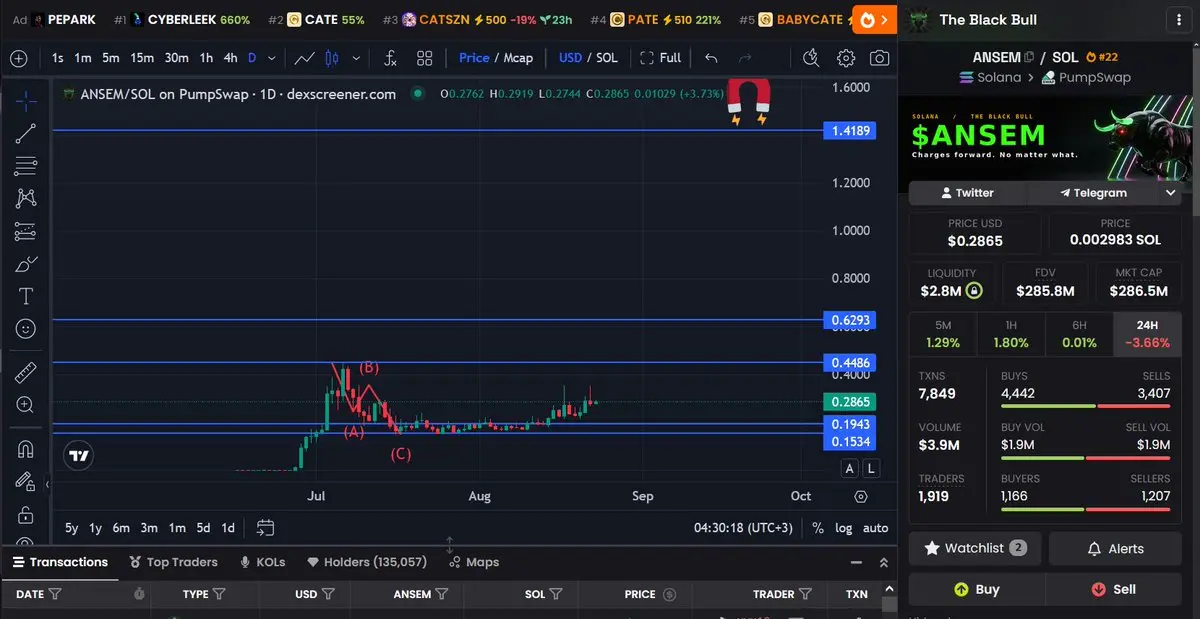Select the brush drawing tool
Image resolution: width=1200 pixels, height=619 pixels.
[x=26, y=265]
